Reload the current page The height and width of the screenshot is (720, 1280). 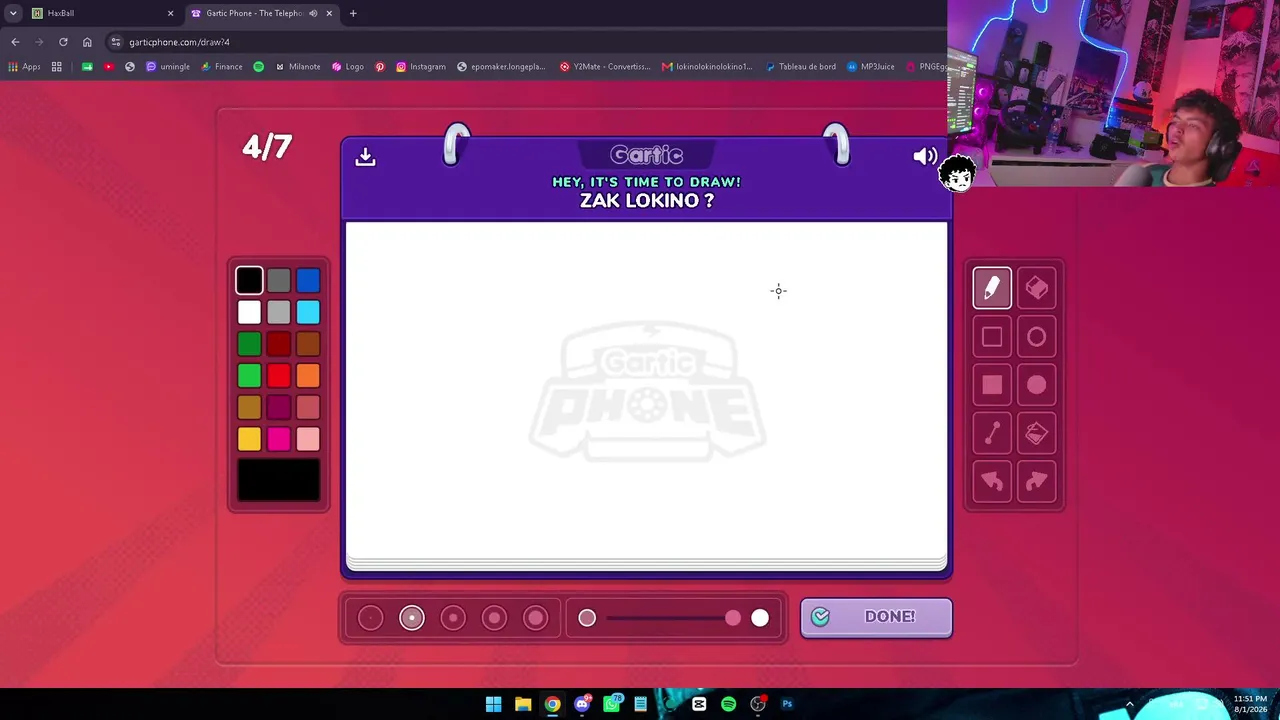click(63, 42)
